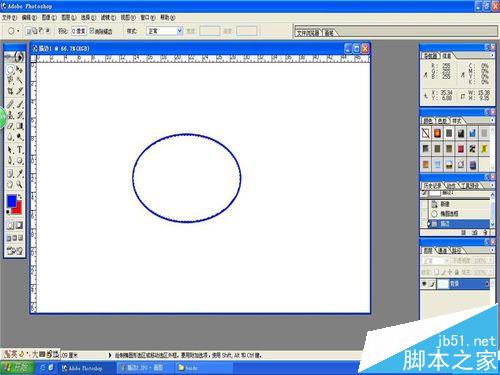
Task: Select the Notes tool
Action: tap(10, 173)
